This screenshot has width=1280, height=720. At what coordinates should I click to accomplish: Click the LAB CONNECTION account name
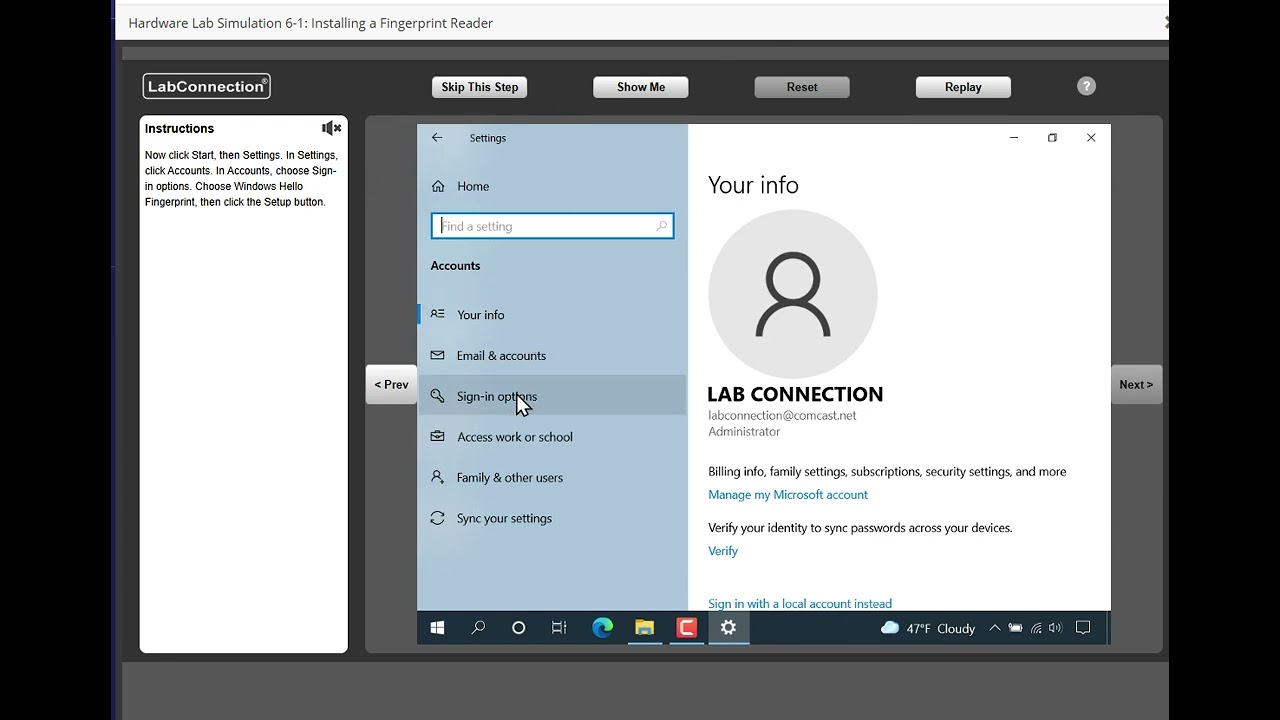click(x=795, y=394)
